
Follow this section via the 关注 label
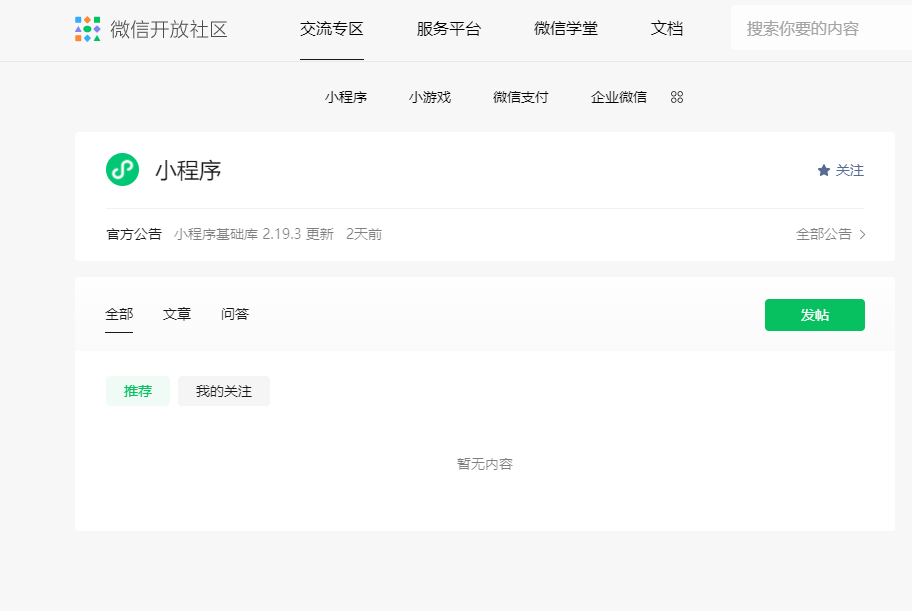(849, 170)
